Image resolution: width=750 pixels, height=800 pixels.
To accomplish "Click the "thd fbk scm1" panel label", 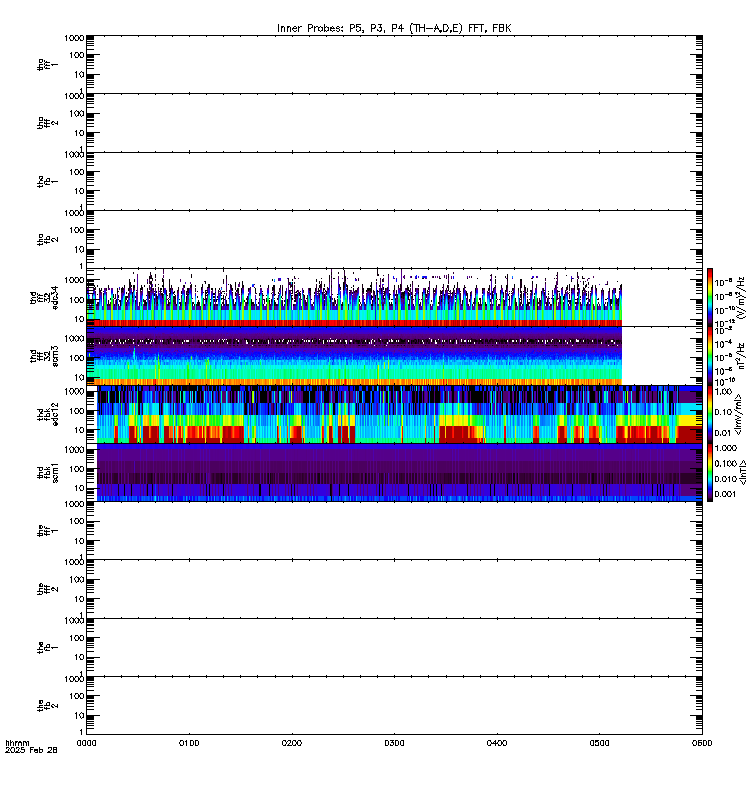I will (47, 472).
